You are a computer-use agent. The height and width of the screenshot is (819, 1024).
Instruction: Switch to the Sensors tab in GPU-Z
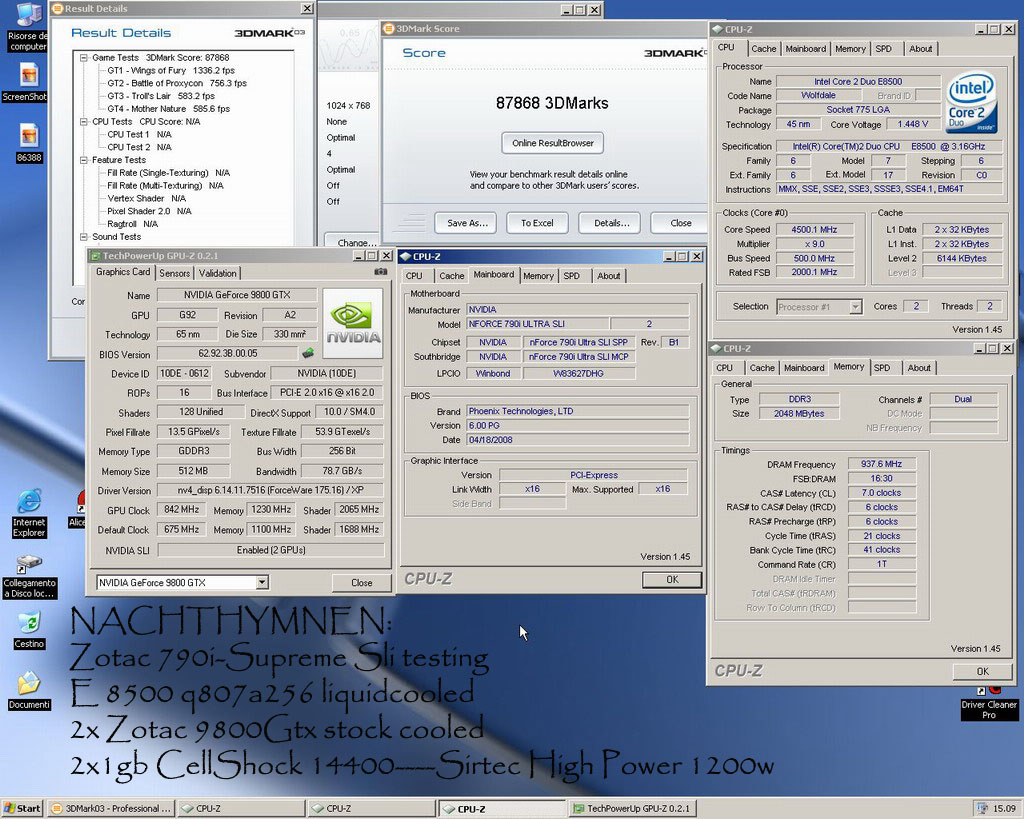(x=174, y=273)
